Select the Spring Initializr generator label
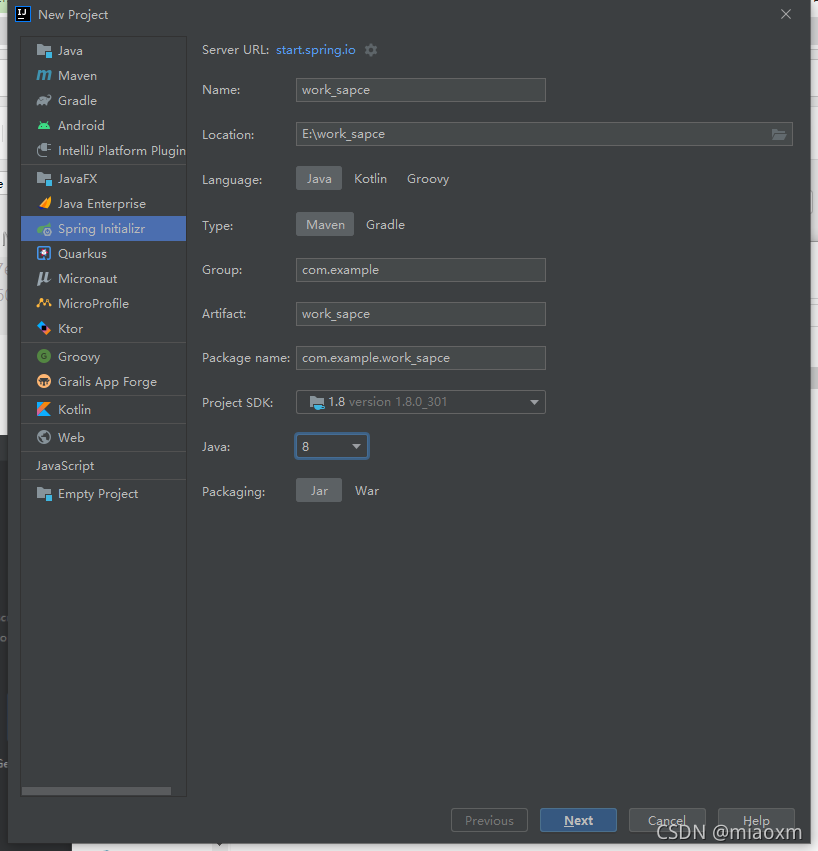This screenshot has width=818, height=851. (x=102, y=228)
